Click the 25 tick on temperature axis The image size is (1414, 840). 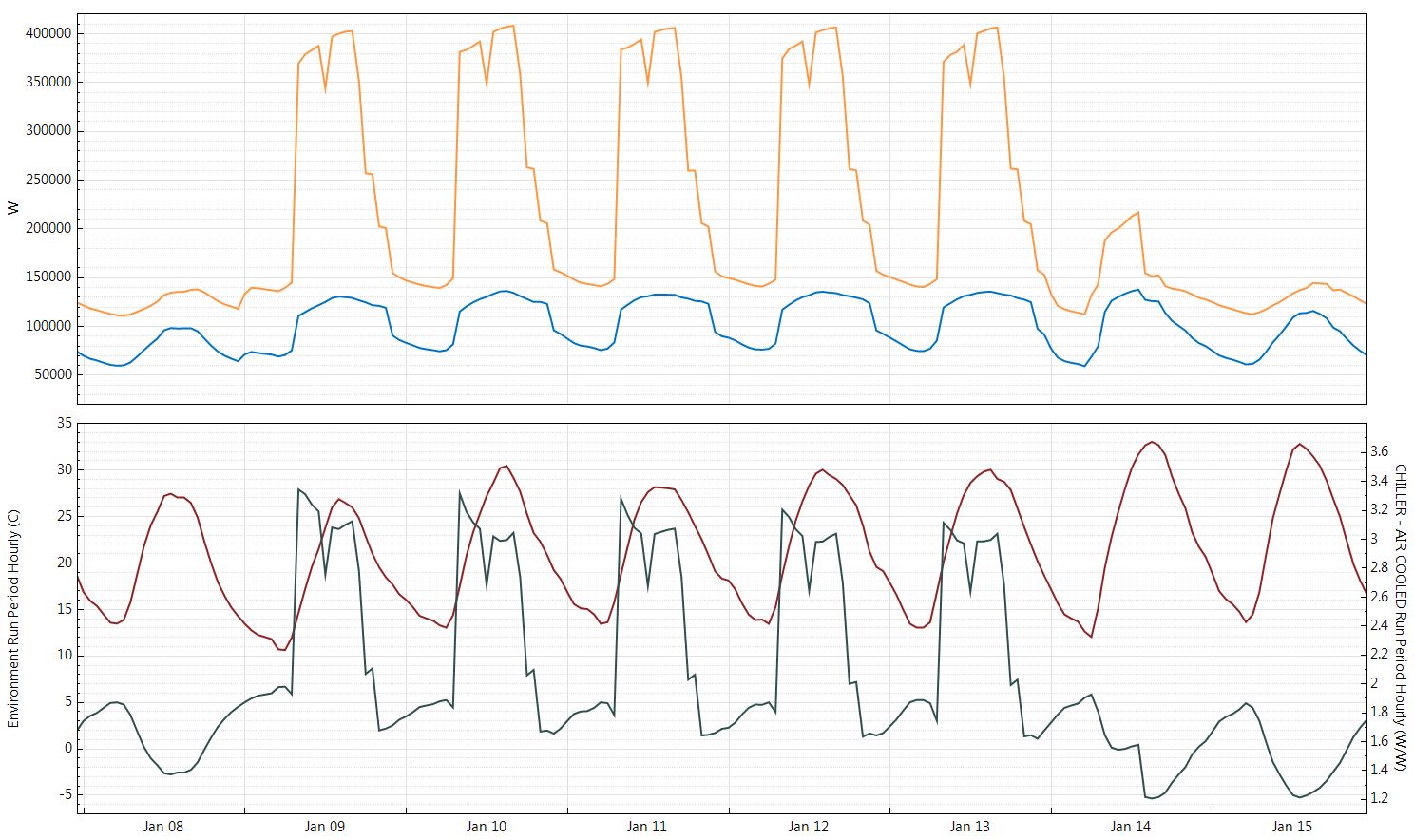64,516
